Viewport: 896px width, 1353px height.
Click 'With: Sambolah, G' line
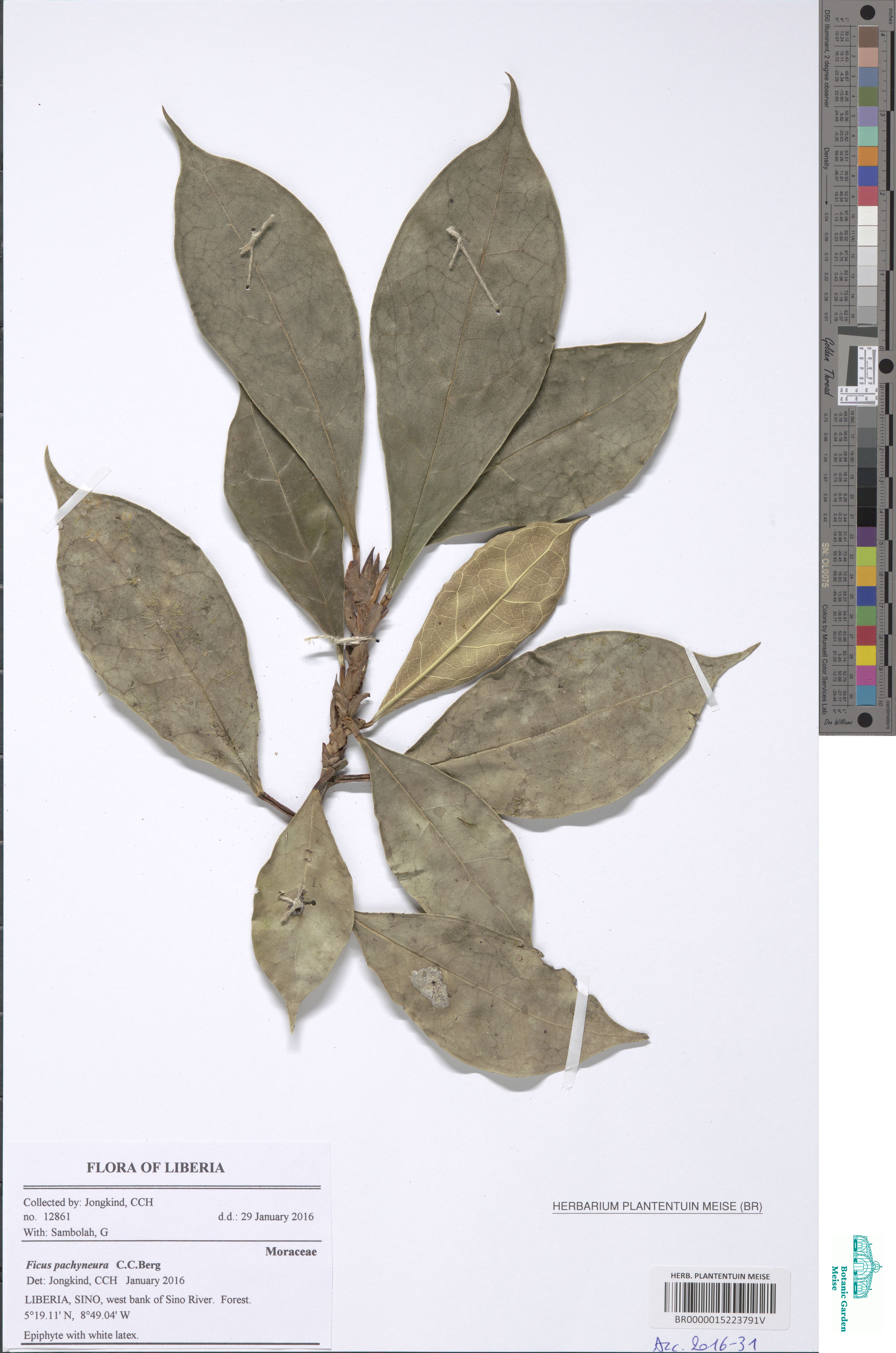[x=66, y=1232]
